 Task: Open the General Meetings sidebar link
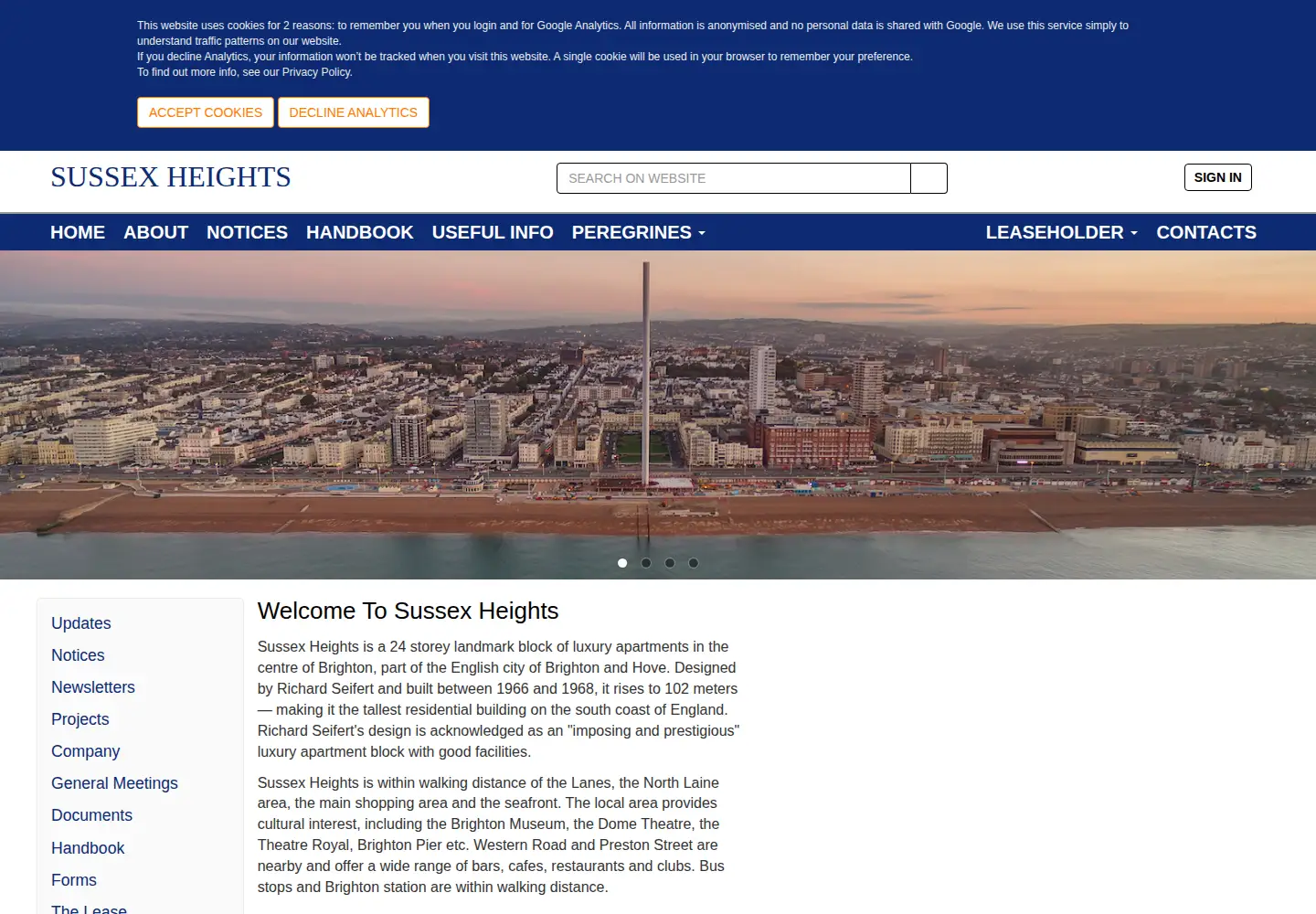(x=114, y=783)
